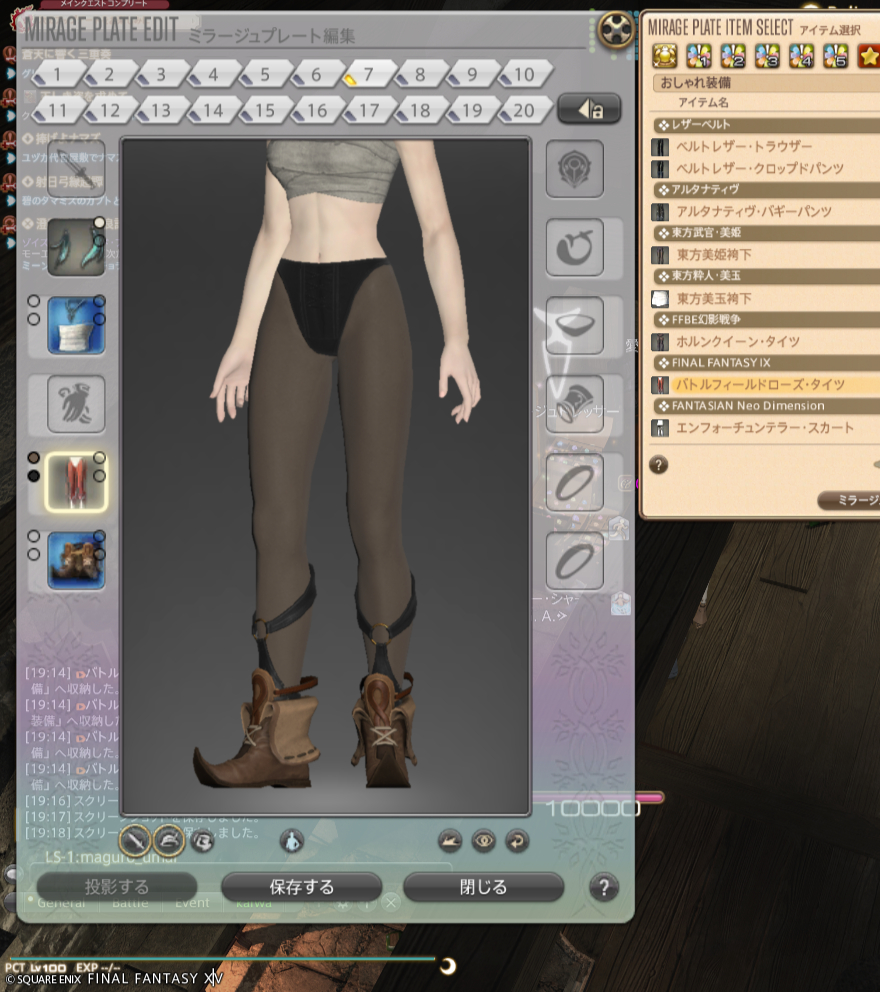
Task: Select the body armor slot with blue top
Action: [76, 326]
